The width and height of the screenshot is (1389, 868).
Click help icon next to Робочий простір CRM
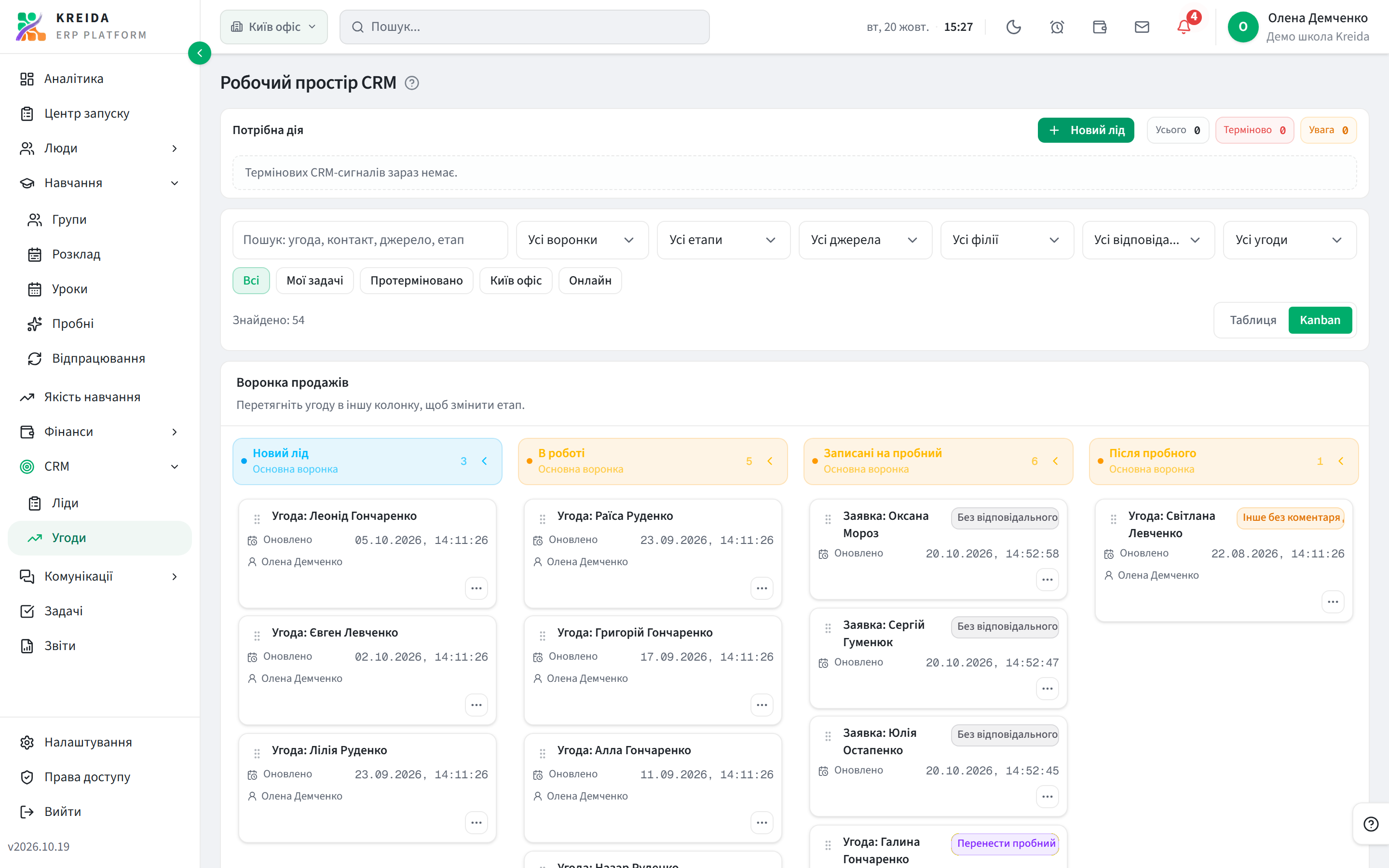pyautogui.click(x=411, y=83)
